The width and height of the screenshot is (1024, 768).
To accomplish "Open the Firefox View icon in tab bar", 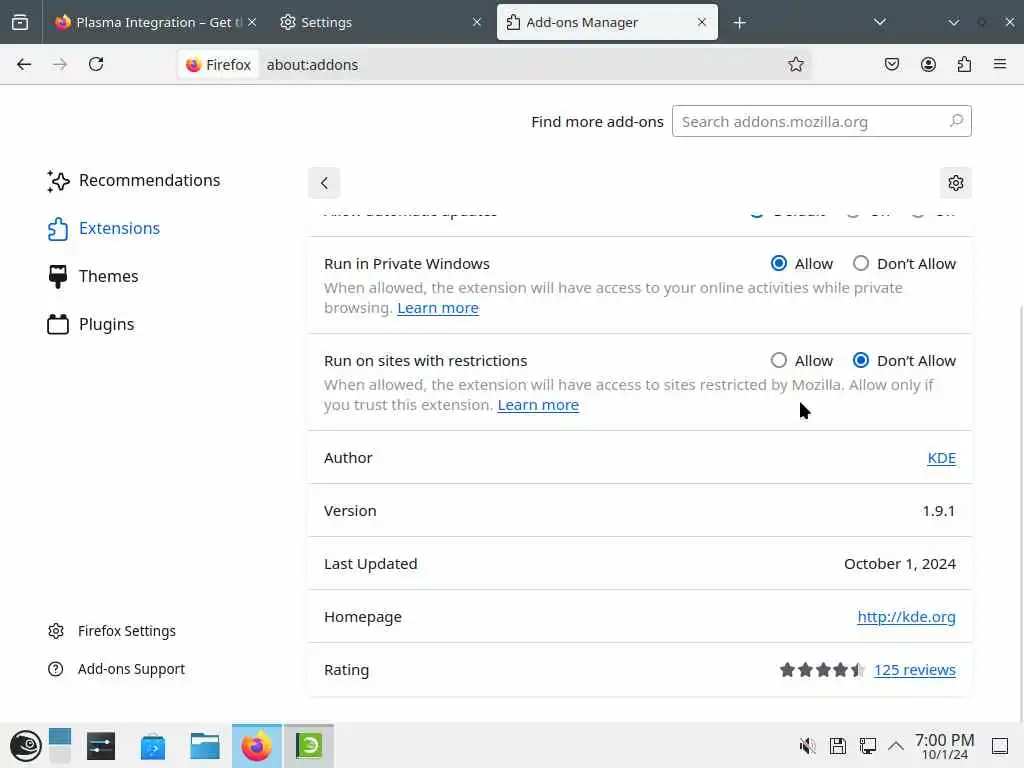I will tap(20, 22).
